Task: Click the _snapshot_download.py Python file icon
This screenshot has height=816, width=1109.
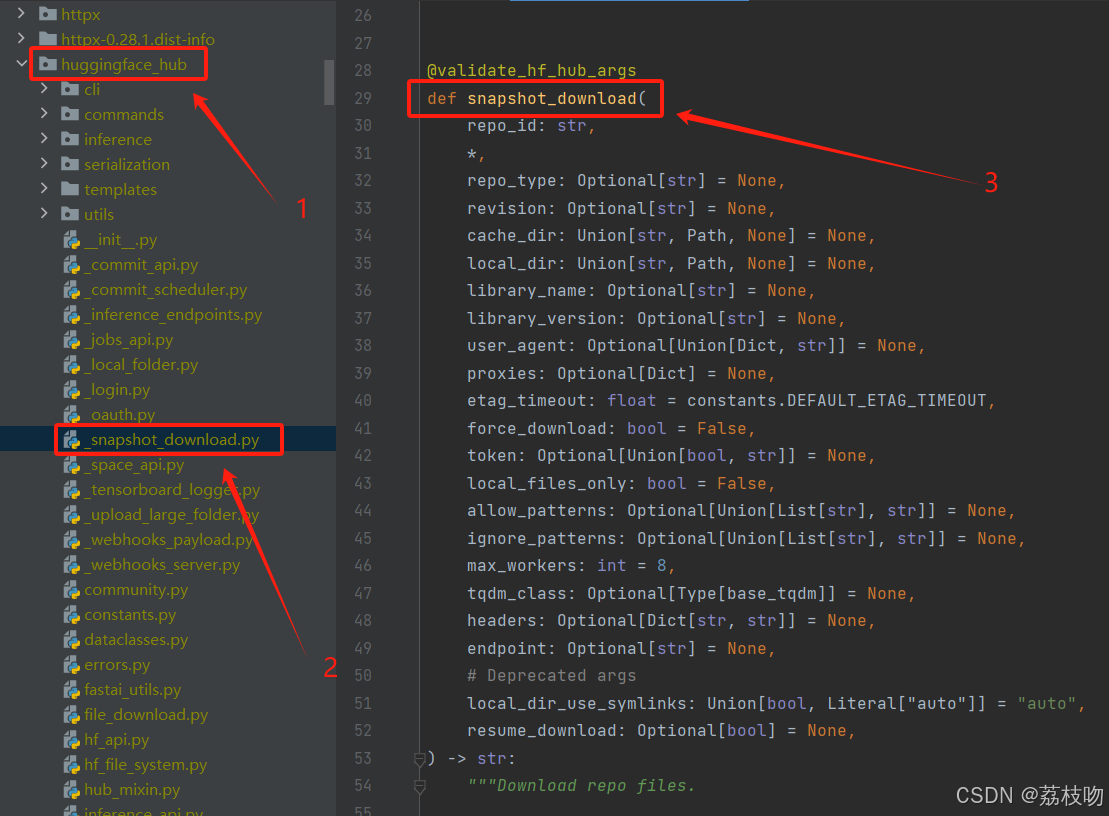Action: [71, 440]
